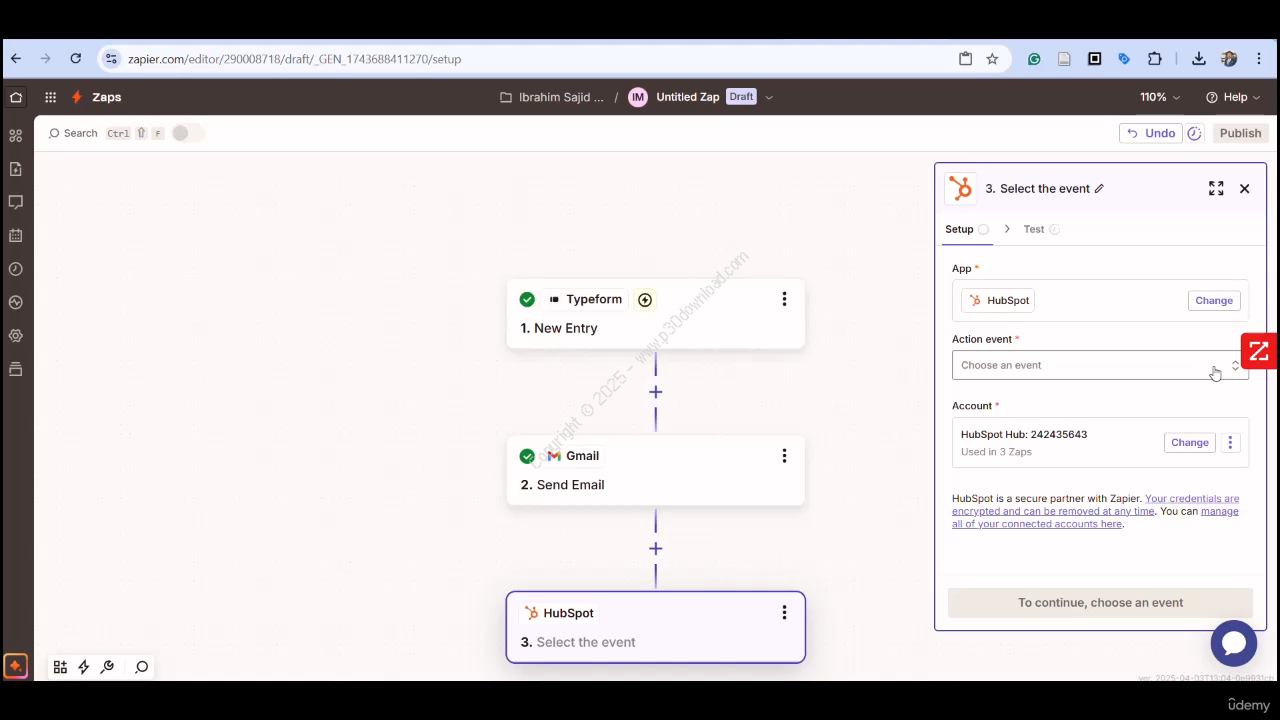Click the Grammarly extension icon

(1034, 59)
